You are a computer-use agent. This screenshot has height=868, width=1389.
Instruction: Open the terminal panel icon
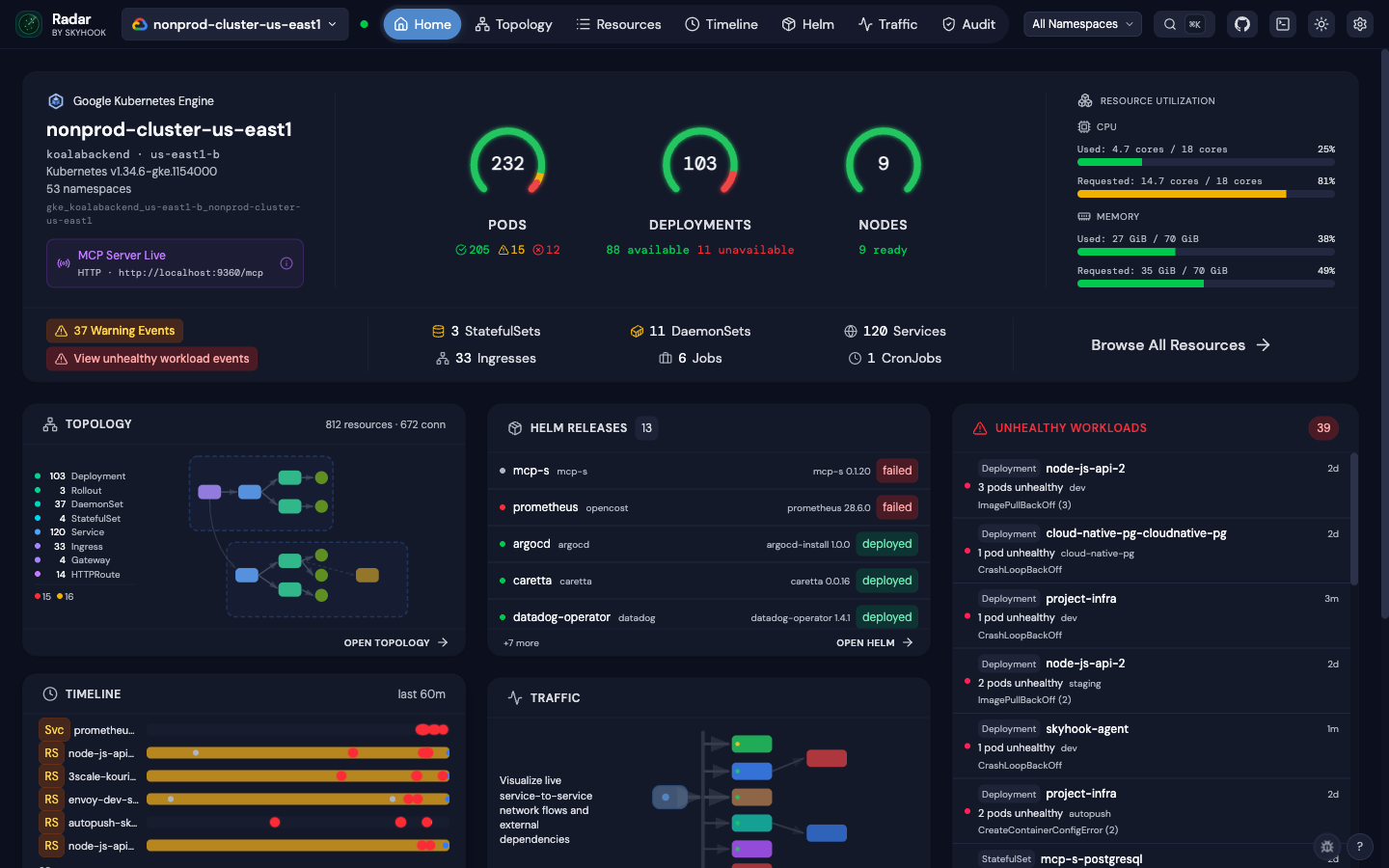tap(1283, 24)
